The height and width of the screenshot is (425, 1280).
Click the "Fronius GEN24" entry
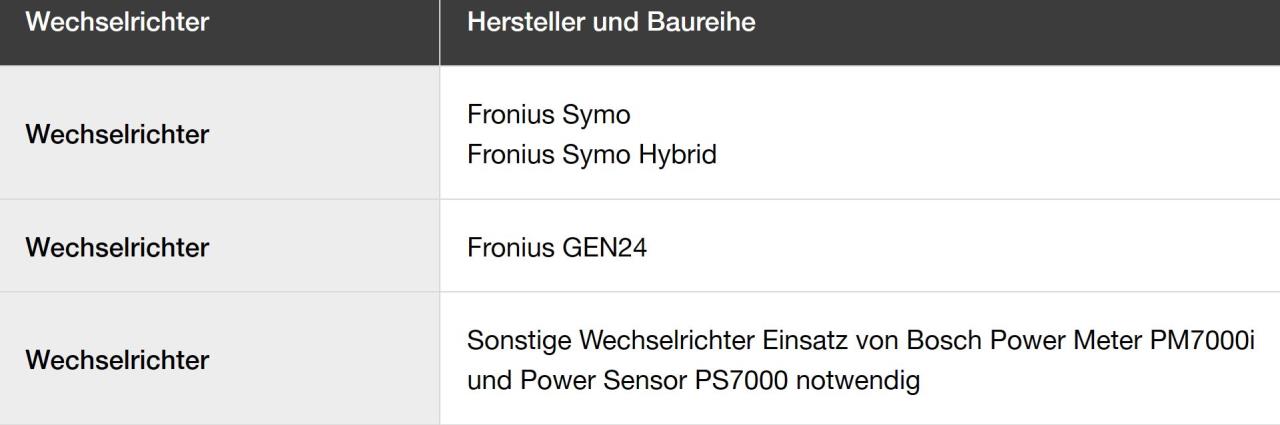click(557, 247)
